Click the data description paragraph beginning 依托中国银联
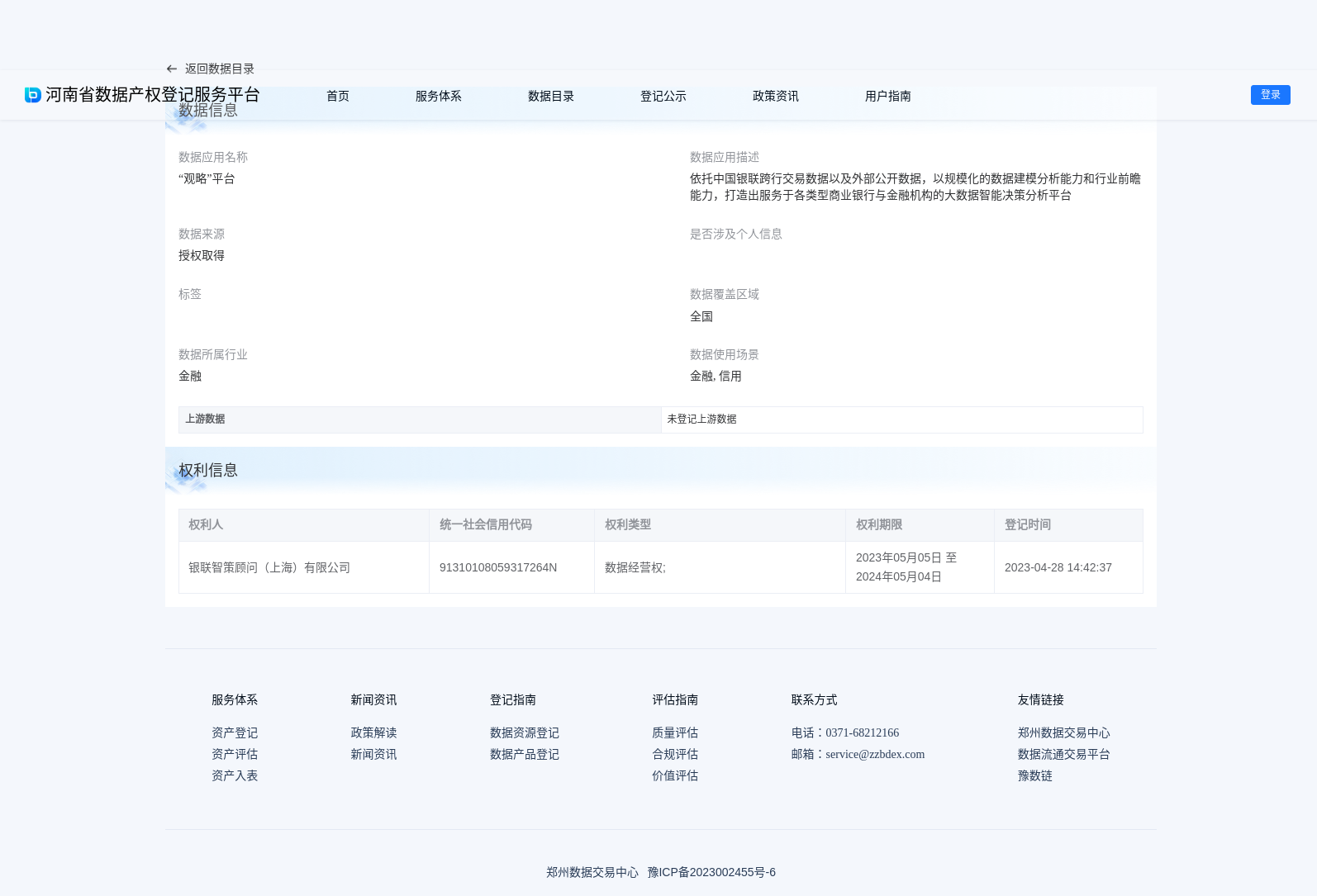 pos(915,187)
